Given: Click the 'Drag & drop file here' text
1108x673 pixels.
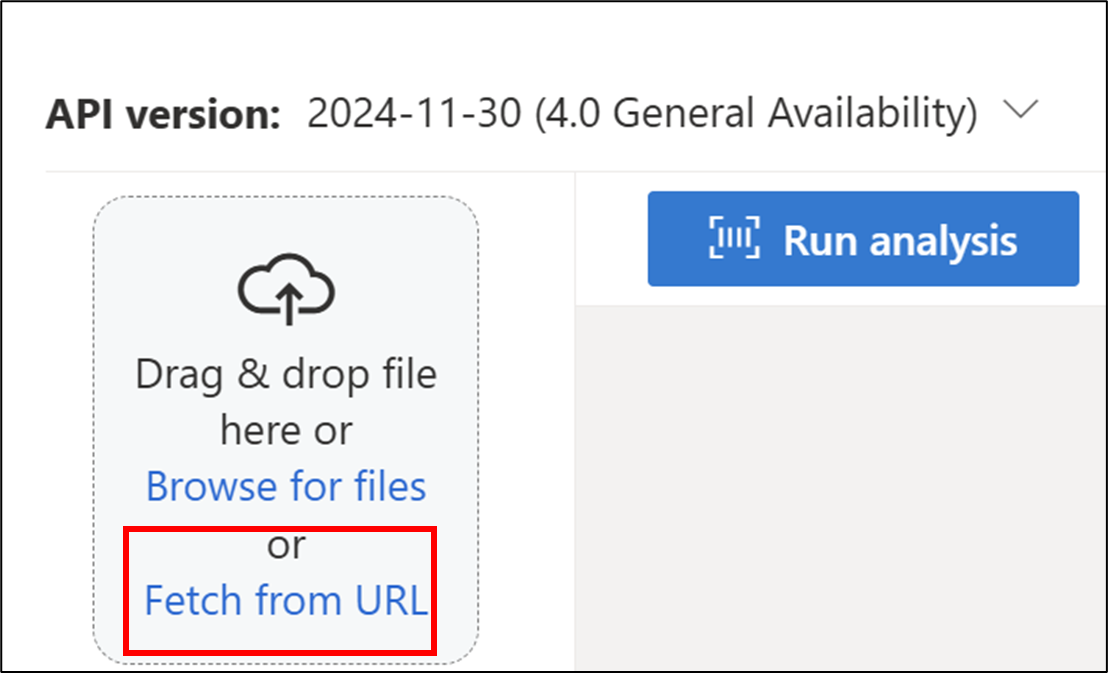Looking at the screenshot, I should click(286, 402).
